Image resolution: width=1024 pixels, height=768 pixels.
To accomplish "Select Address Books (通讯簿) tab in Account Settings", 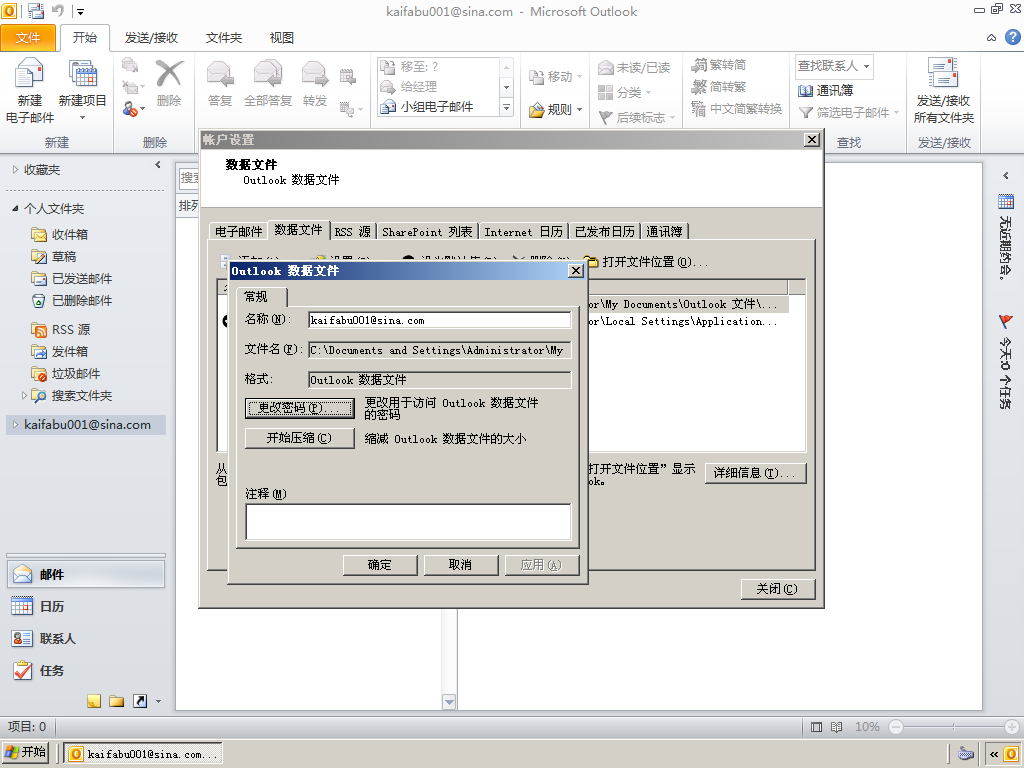I will pyautogui.click(x=664, y=232).
